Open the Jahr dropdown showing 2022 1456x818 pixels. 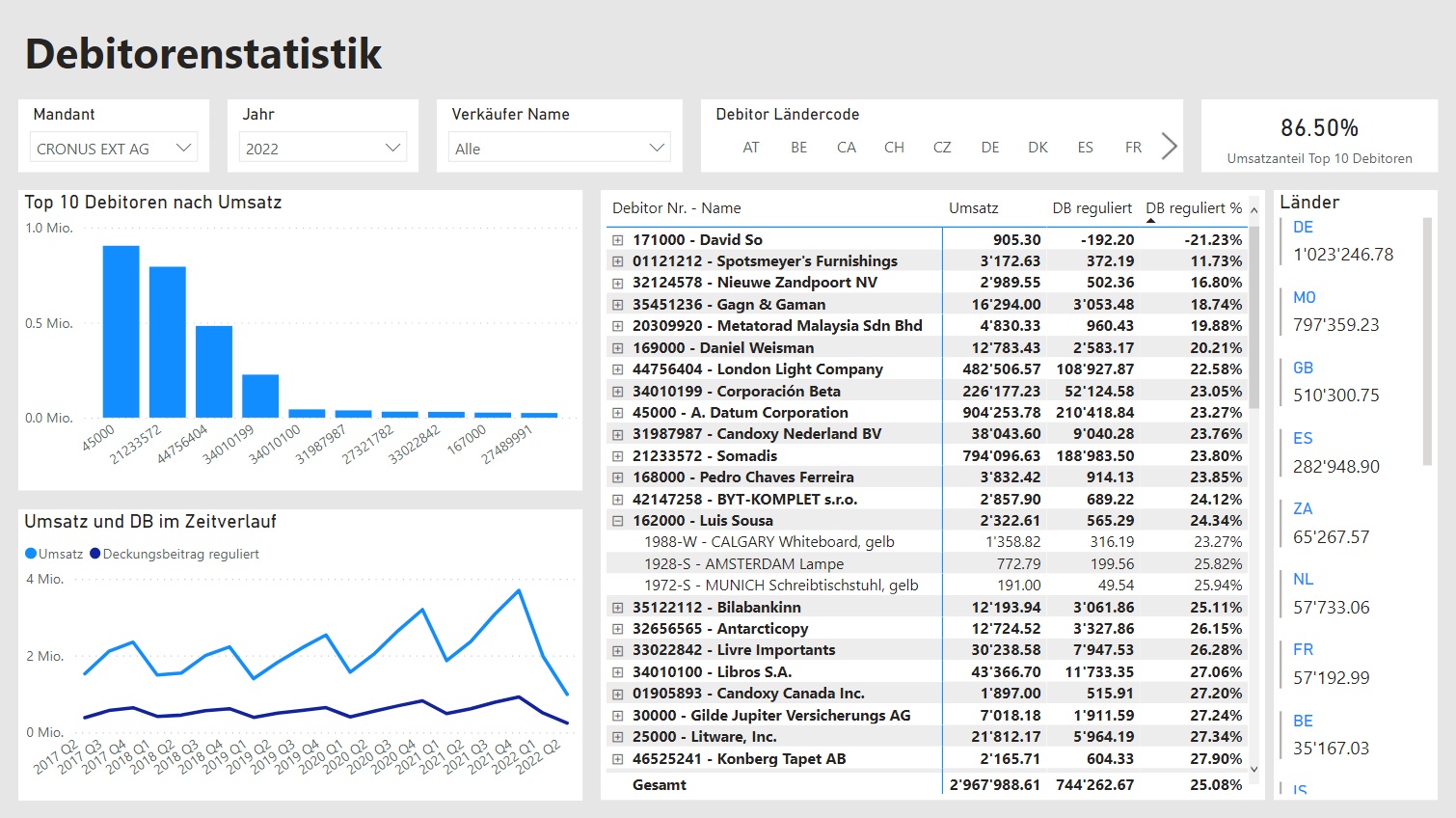(x=393, y=147)
